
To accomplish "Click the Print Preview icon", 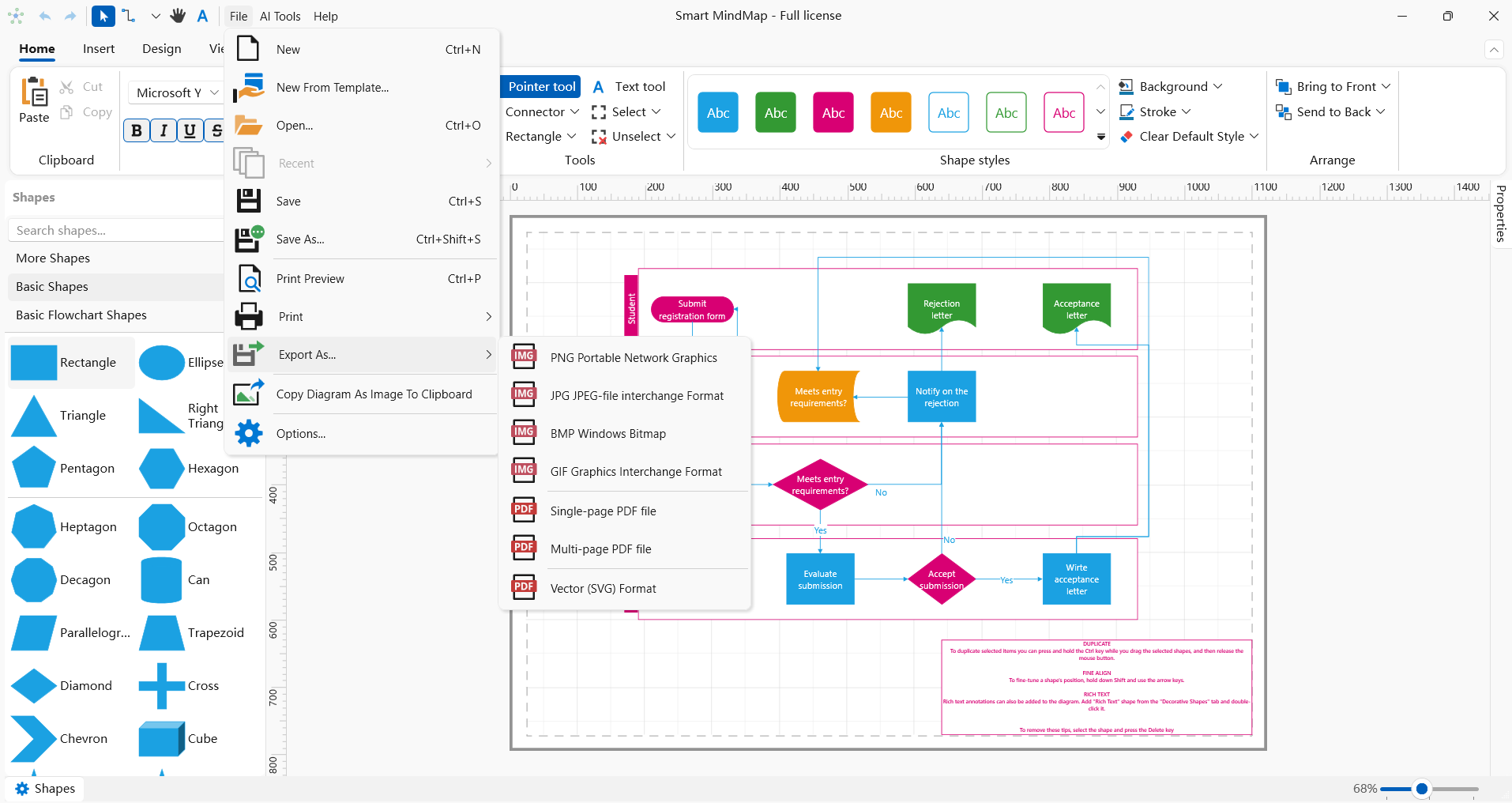I will pos(249,279).
